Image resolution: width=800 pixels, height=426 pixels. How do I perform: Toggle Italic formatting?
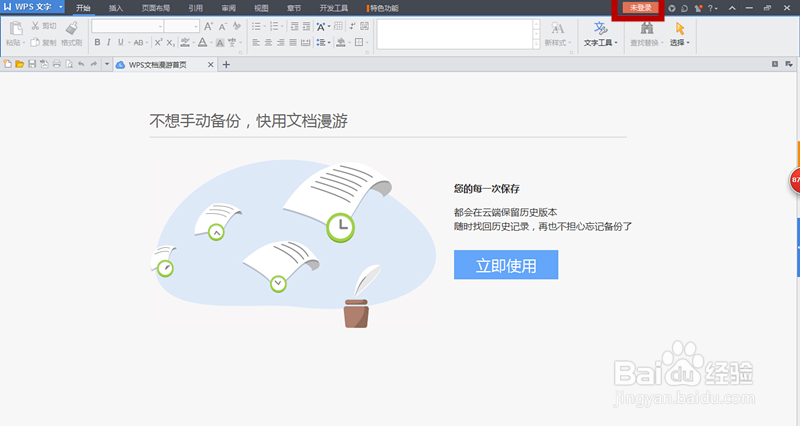[x=109, y=42]
